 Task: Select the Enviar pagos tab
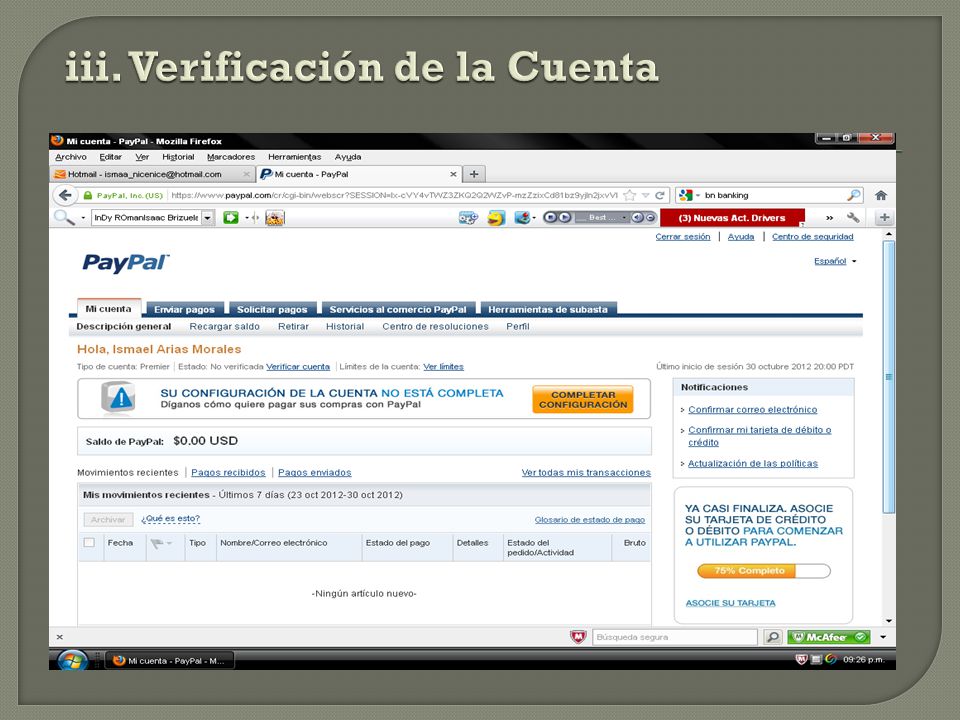pos(184,309)
